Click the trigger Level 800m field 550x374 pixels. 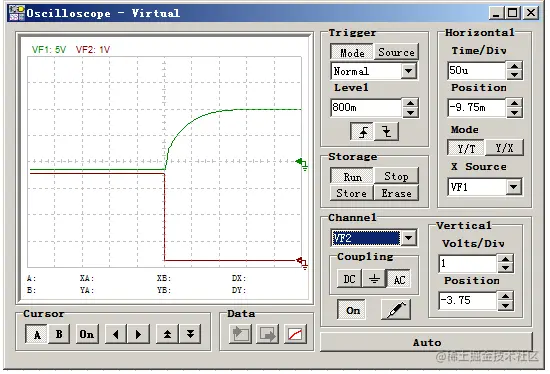click(x=366, y=107)
